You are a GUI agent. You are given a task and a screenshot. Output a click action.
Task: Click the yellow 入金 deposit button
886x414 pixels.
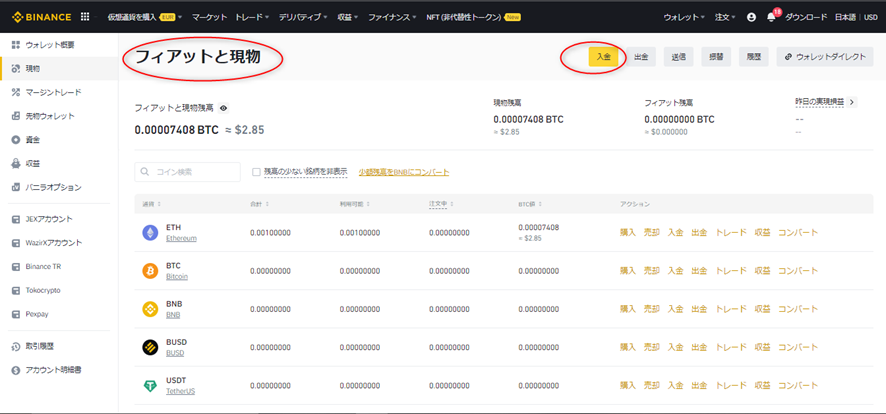tap(603, 57)
